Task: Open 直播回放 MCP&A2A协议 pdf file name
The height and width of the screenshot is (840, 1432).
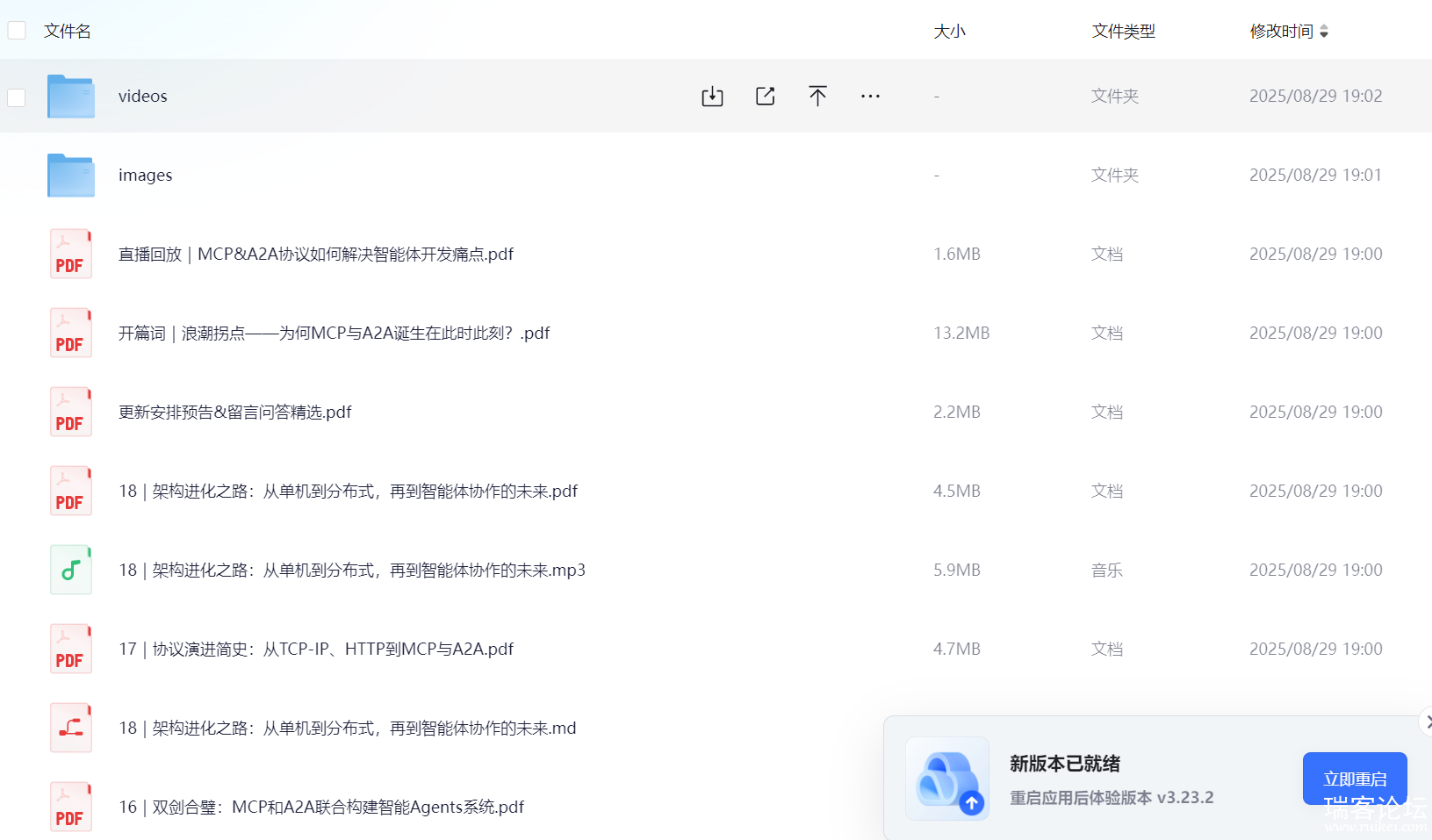Action: [x=316, y=255]
